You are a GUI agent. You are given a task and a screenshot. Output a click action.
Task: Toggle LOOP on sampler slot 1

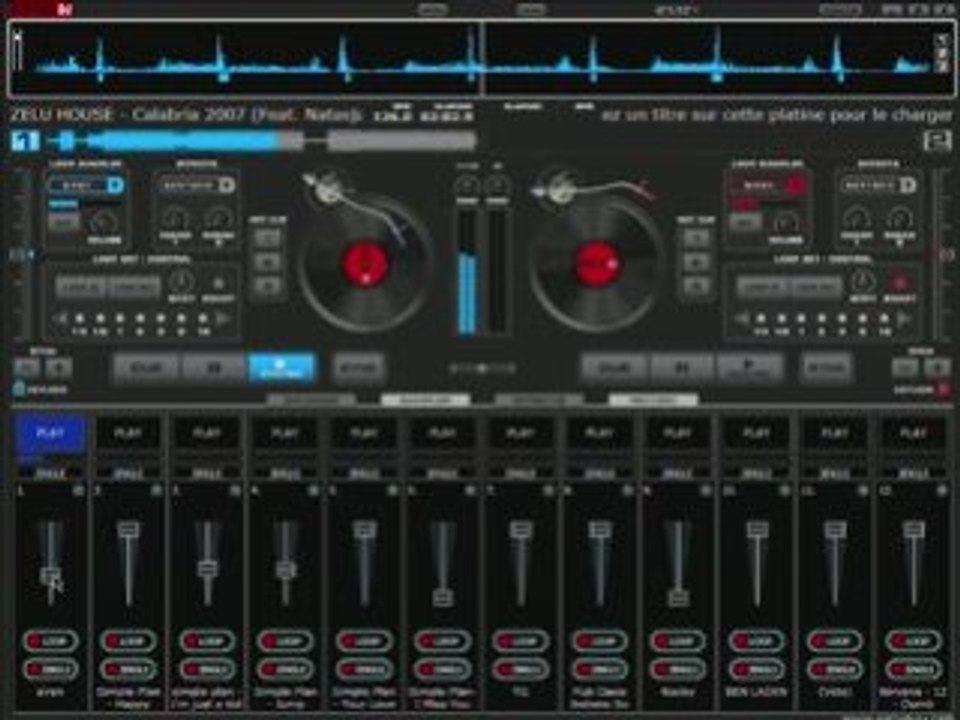(x=50, y=641)
